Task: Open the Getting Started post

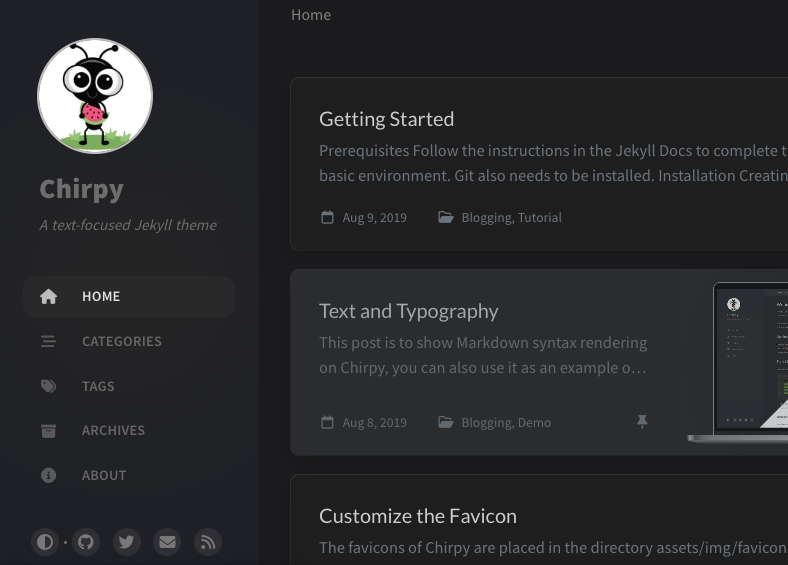Action: [x=386, y=119]
